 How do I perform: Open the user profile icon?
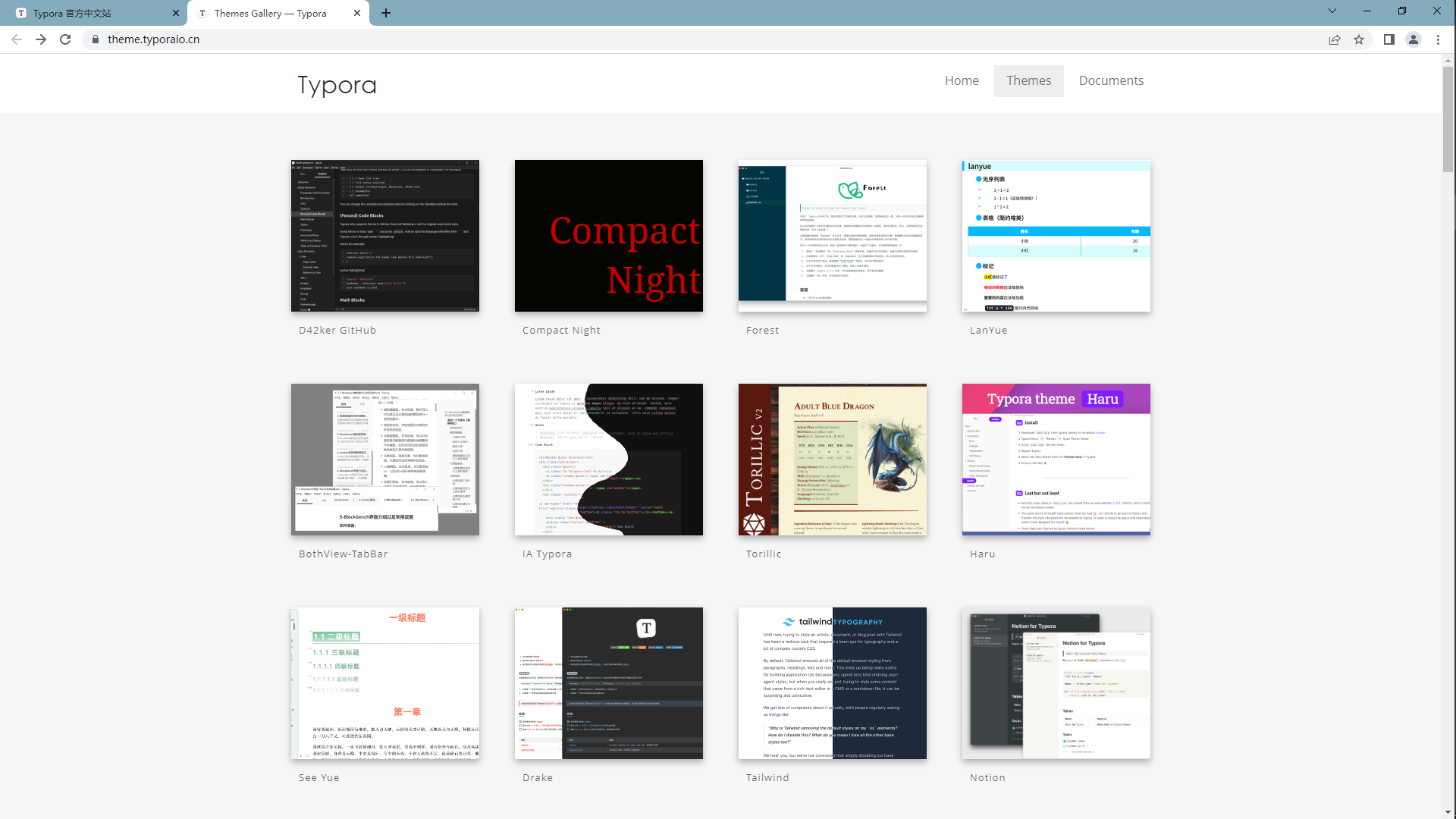click(x=1414, y=39)
